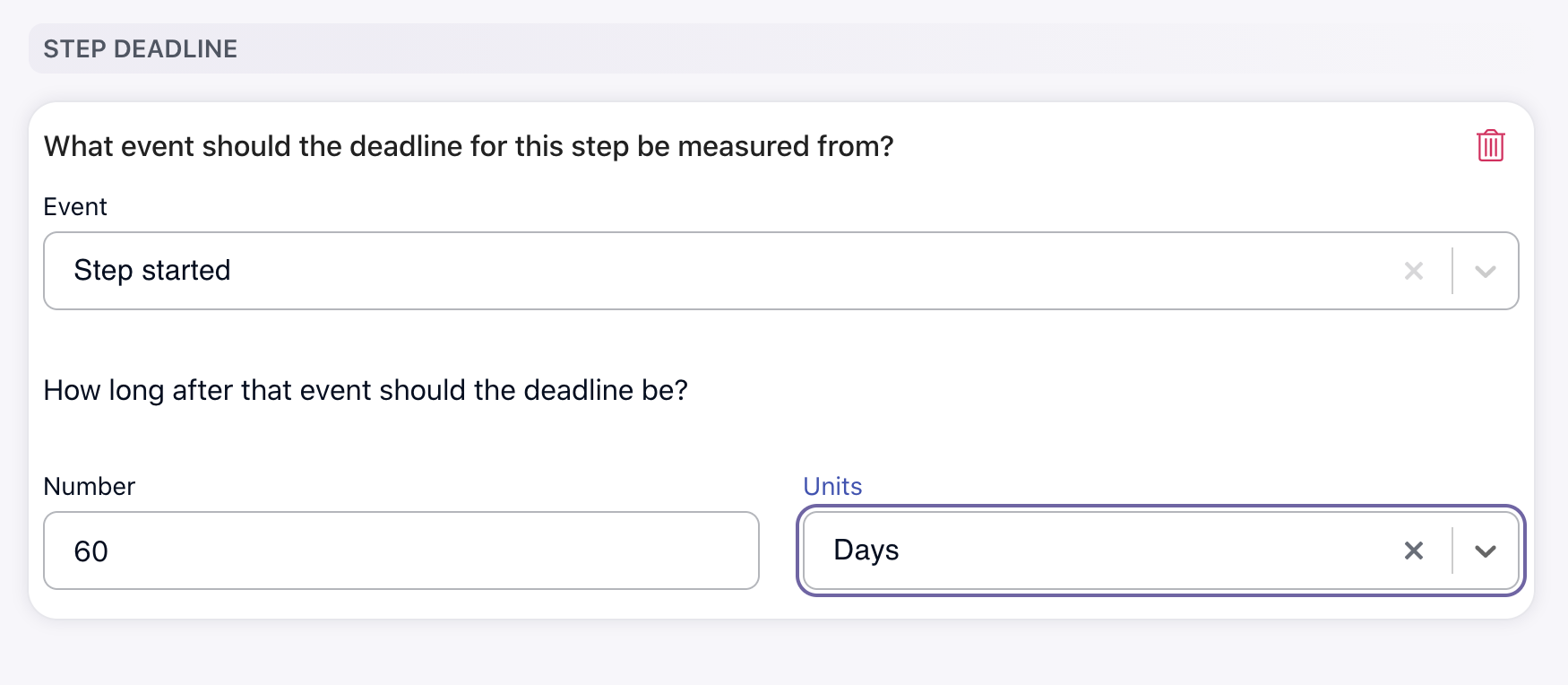Open Units dropdown using chevron arrow
This screenshot has width=1568, height=685.
(1486, 551)
